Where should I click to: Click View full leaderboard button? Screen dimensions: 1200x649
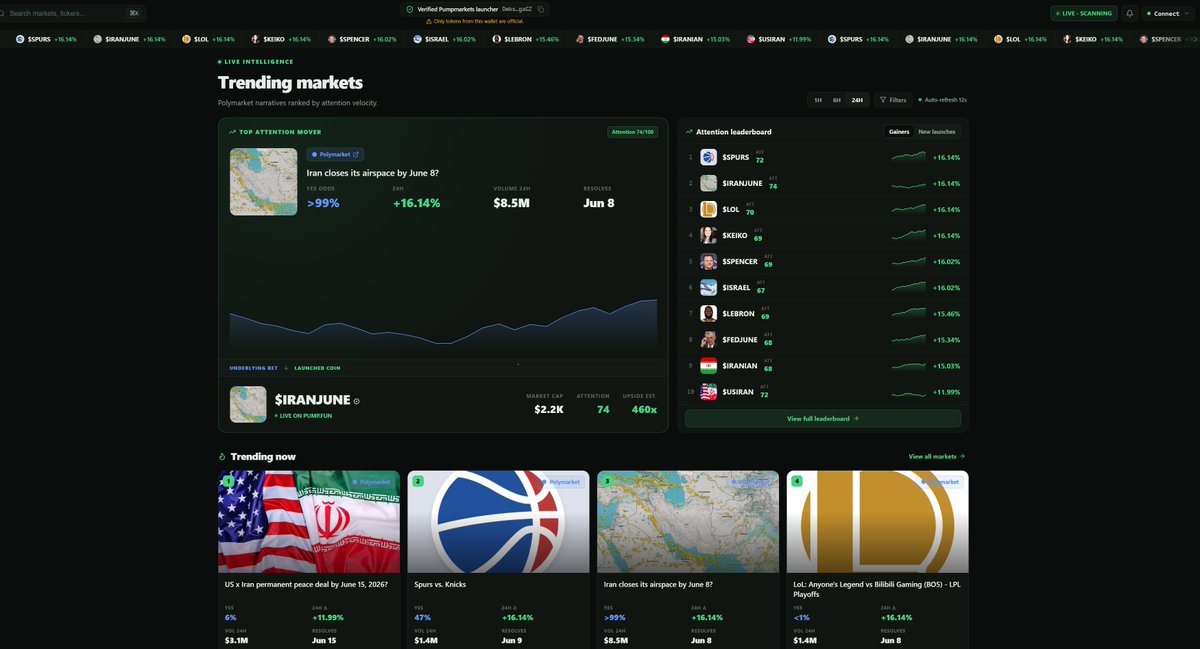[823, 419]
